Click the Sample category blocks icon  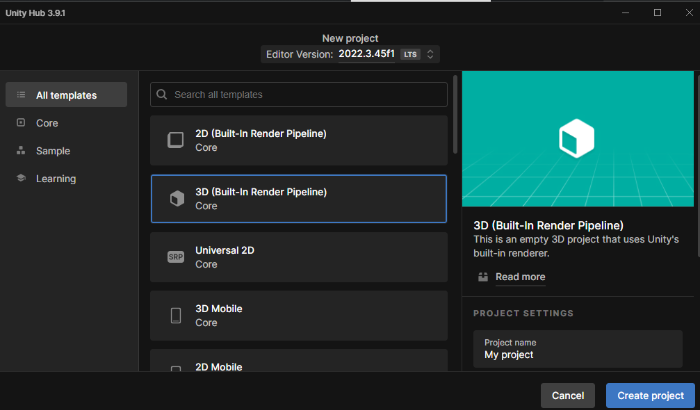[x=21, y=151]
